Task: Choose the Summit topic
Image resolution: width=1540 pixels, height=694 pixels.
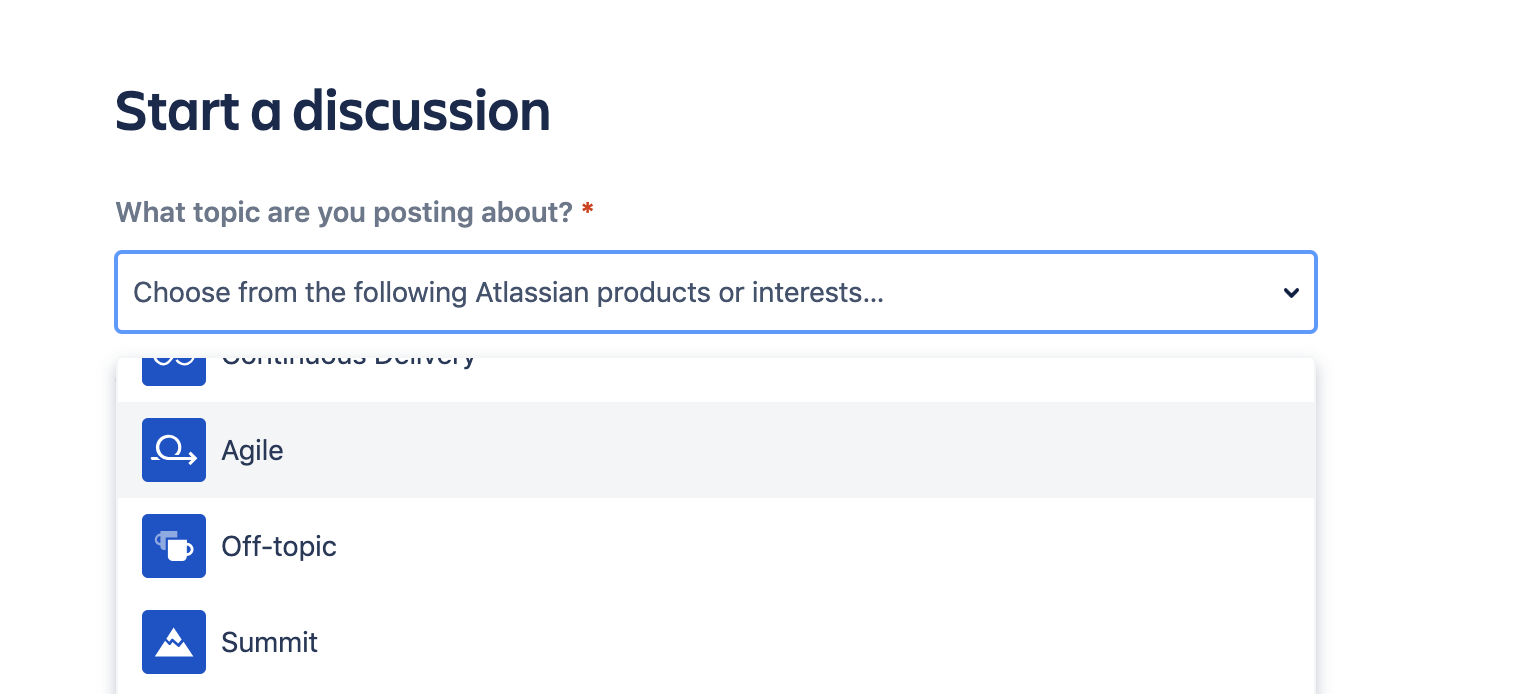Action: click(716, 642)
